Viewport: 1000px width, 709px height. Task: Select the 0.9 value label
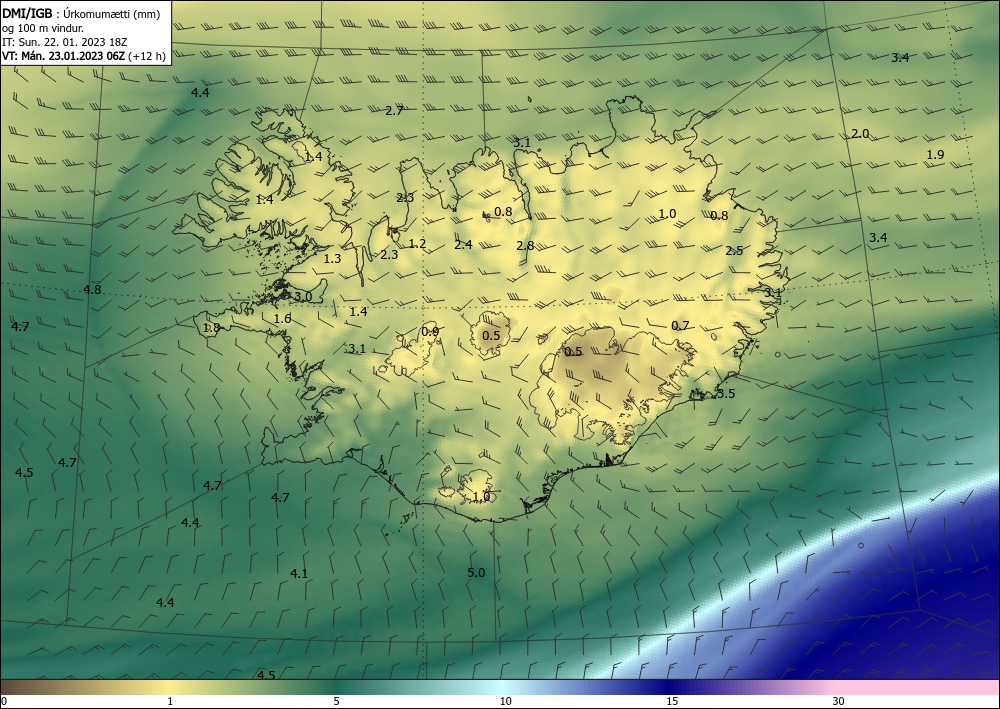[430, 331]
